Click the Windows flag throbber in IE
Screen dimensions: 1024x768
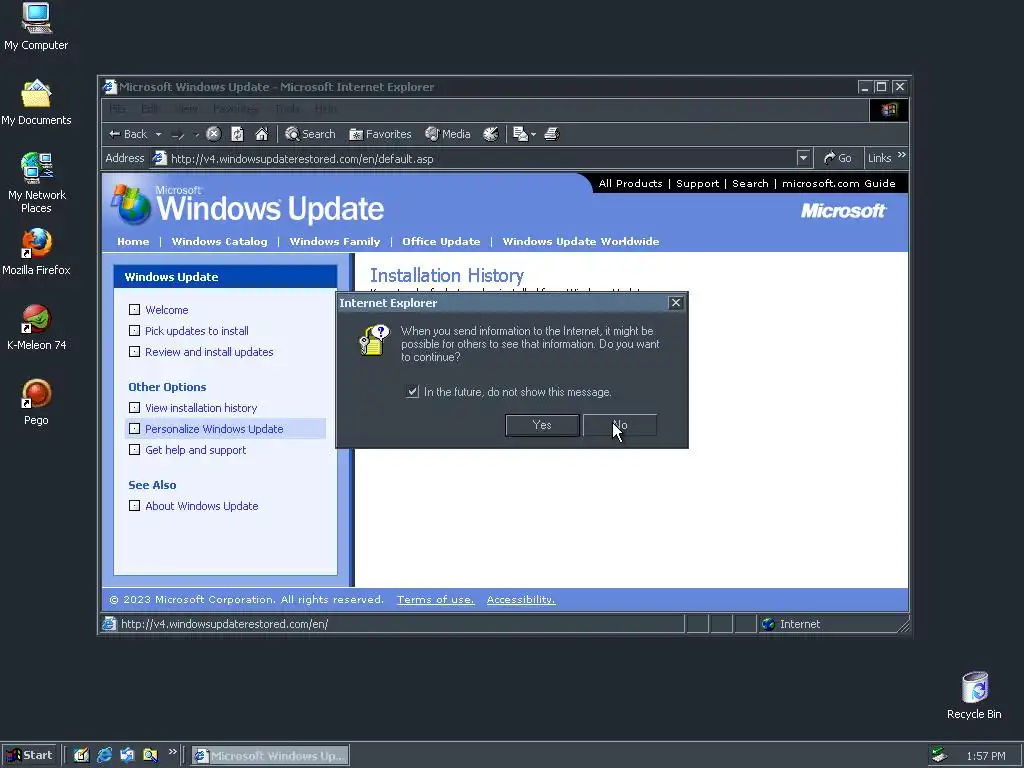pos(889,109)
